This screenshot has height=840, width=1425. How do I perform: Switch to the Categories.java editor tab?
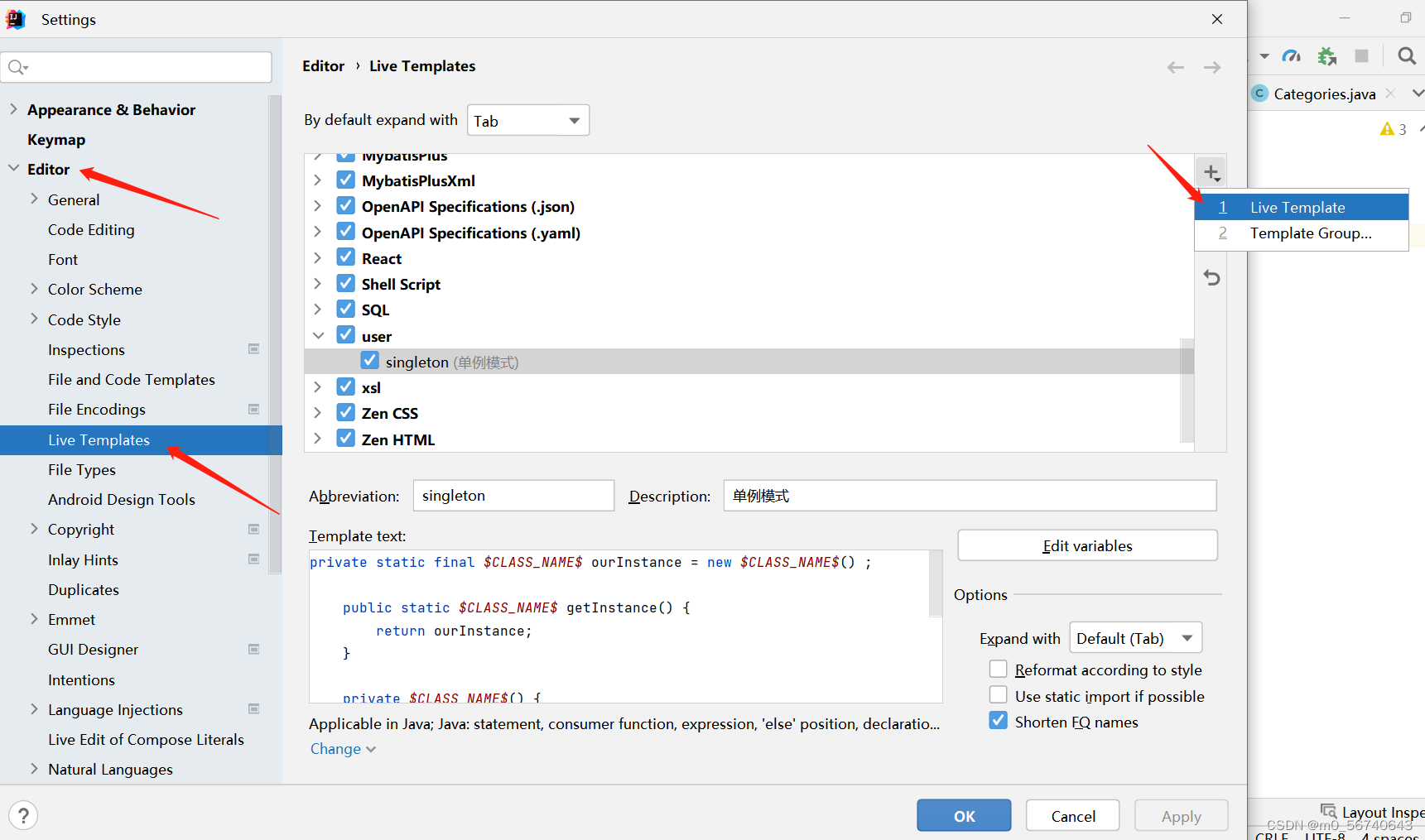(x=1324, y=94)
